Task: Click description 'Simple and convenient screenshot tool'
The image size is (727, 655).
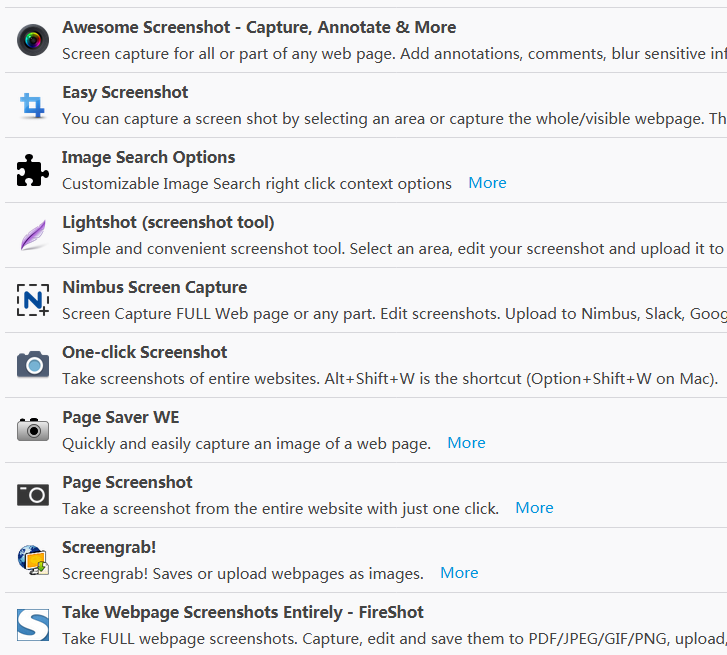Action: (x=395, y=249)
